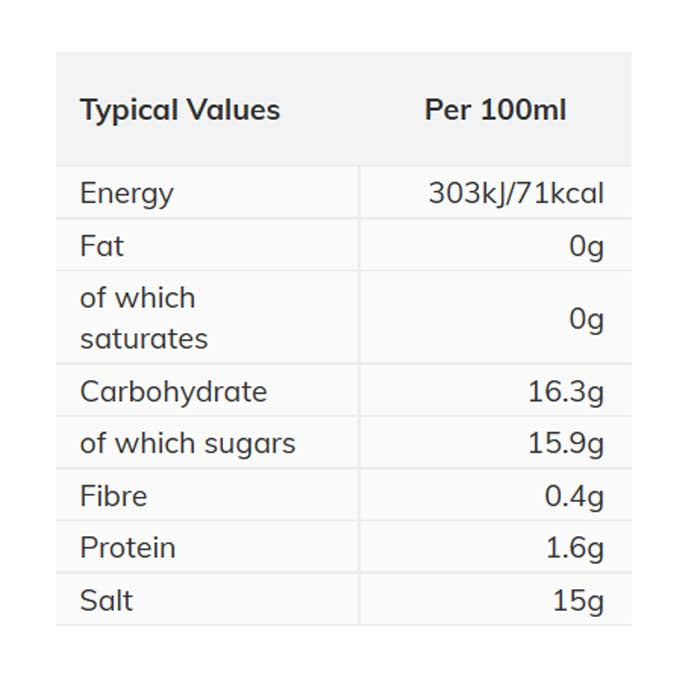Select the 'Carbohydrate' row label
The image size is (700, 700).
(x=173, y=391)
